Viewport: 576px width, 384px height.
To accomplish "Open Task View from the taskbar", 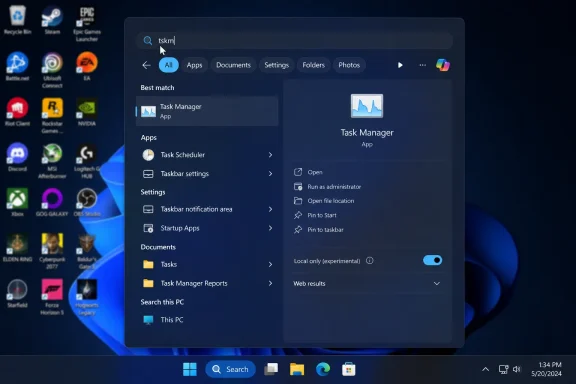I will (271, 369).
